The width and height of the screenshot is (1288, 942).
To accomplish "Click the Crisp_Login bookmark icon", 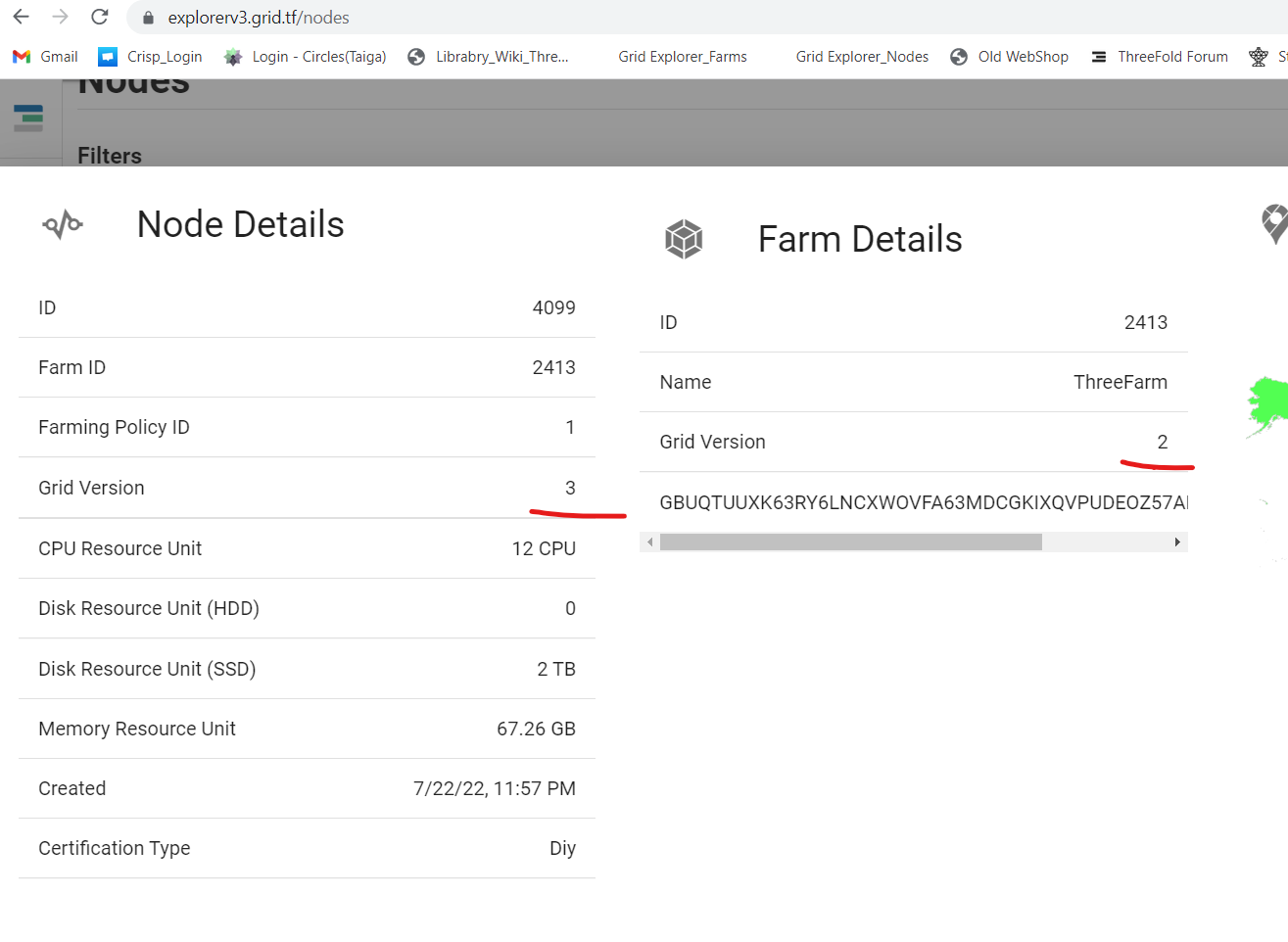I will (108, 56).
